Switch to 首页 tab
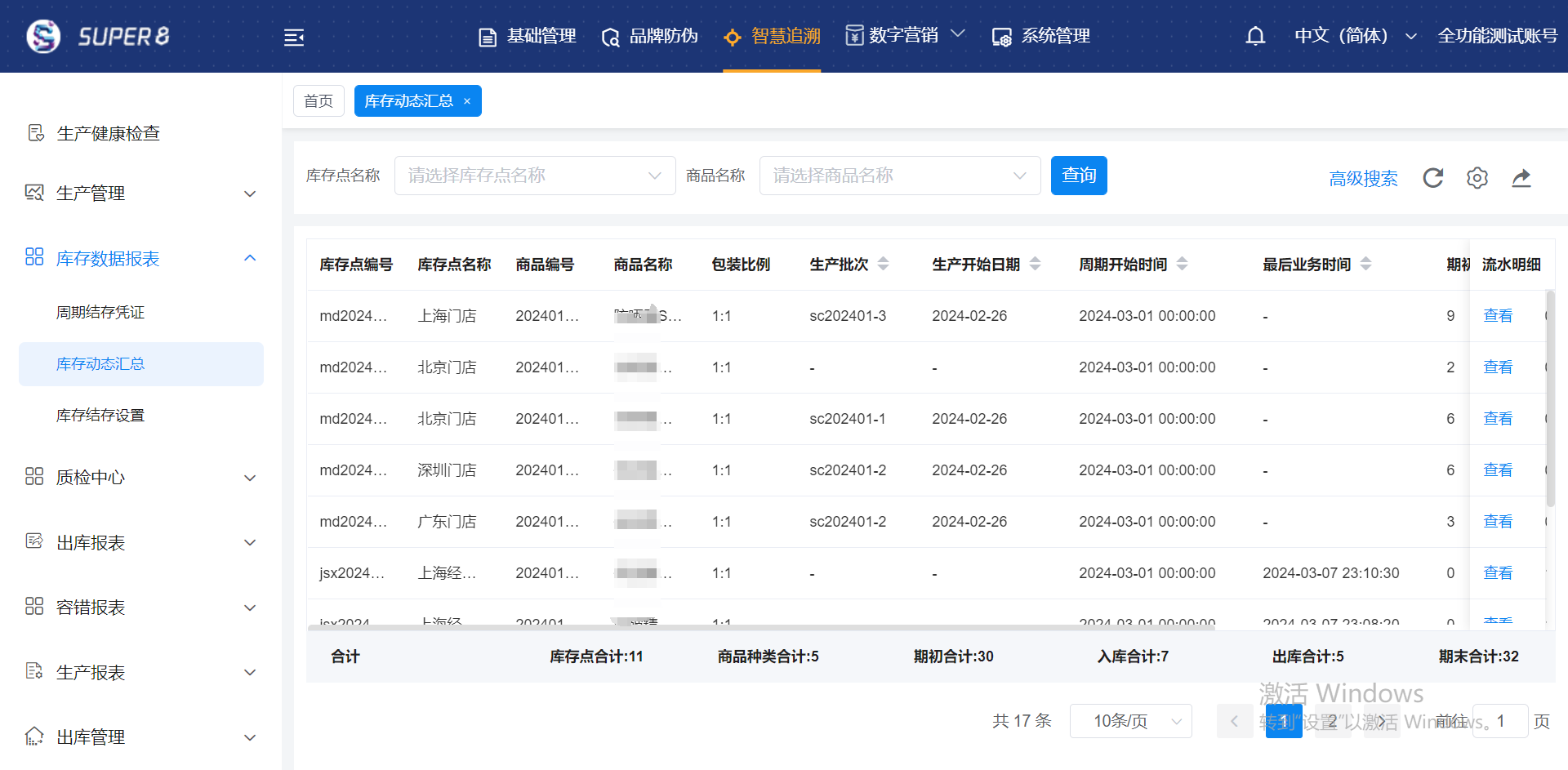This screenshot has width=1568, height=770. (318, 101)
